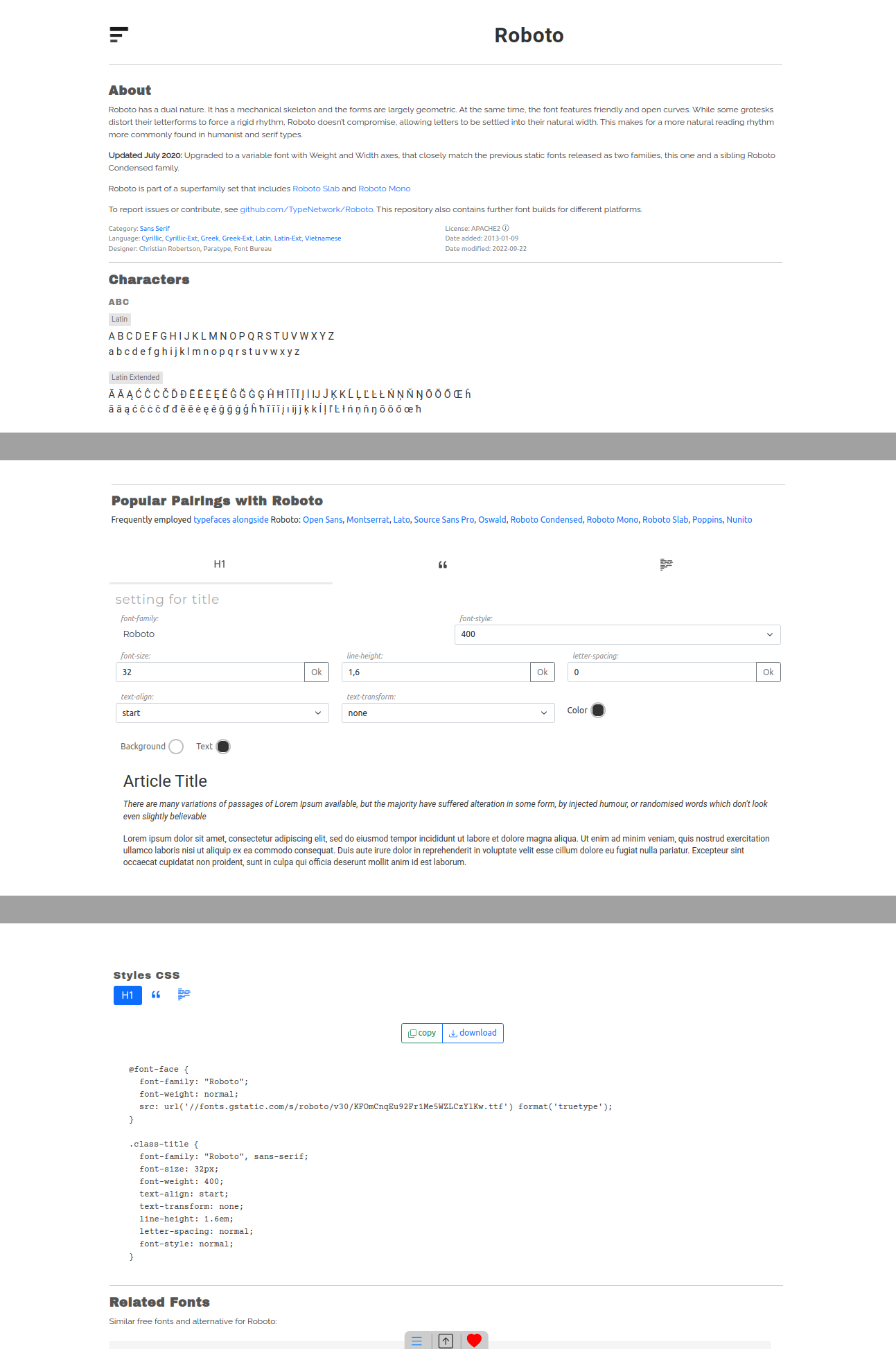Click the Vietnamese language link
This screenshot has width=896, height=1349.
pyautogui.click(x=323, y=238)
